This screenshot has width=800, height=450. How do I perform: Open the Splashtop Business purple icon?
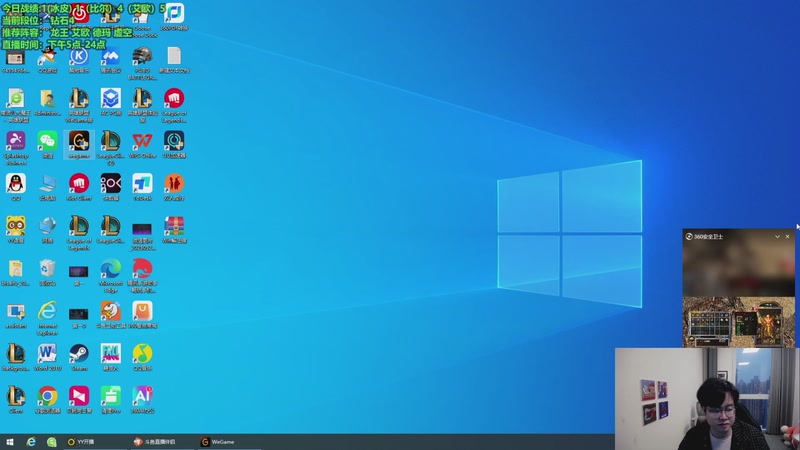point(16,141)
